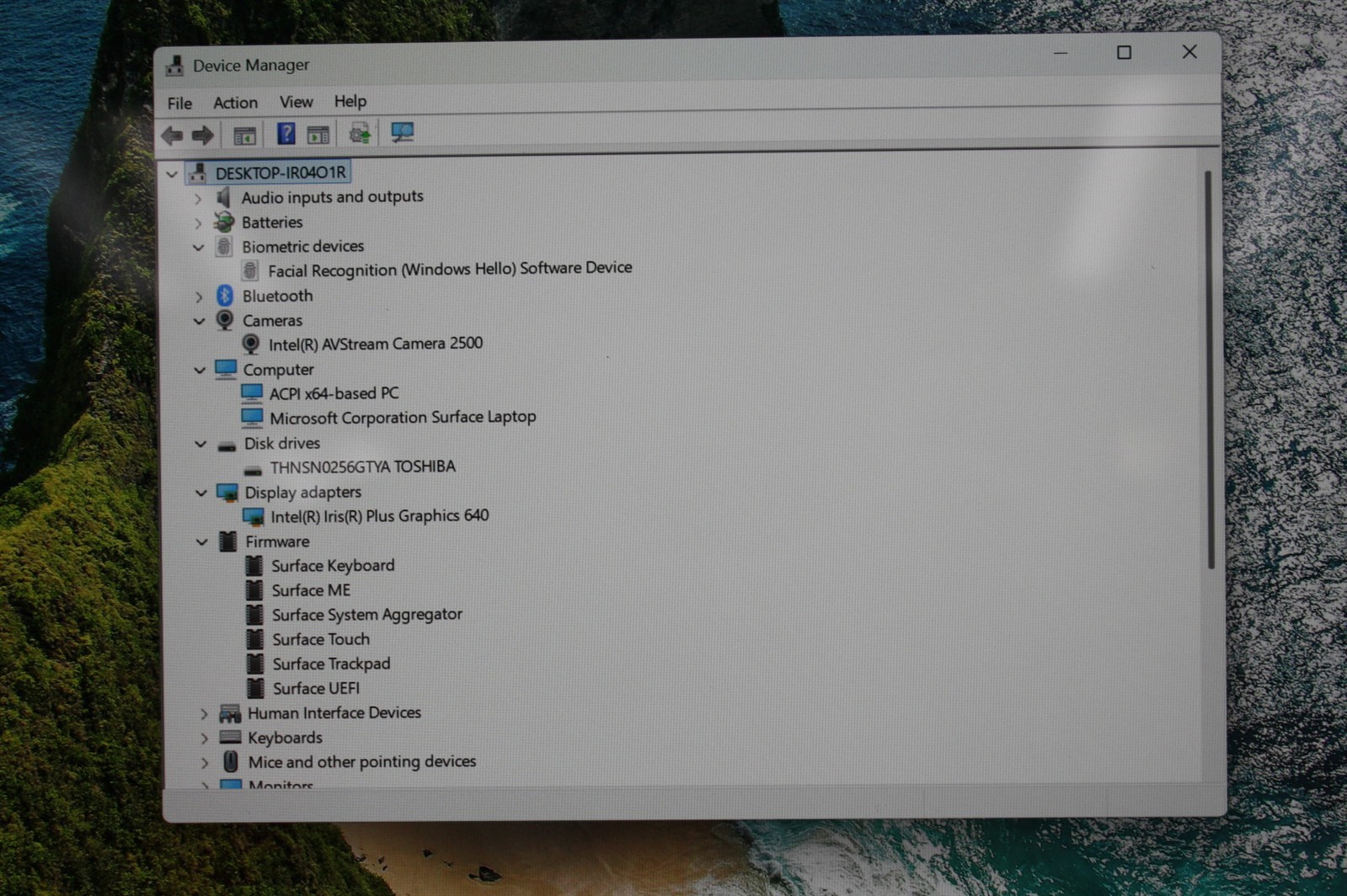Click the Device Manager title bar icon
Screen dimensions: 1347x896
tap(174, 66)
